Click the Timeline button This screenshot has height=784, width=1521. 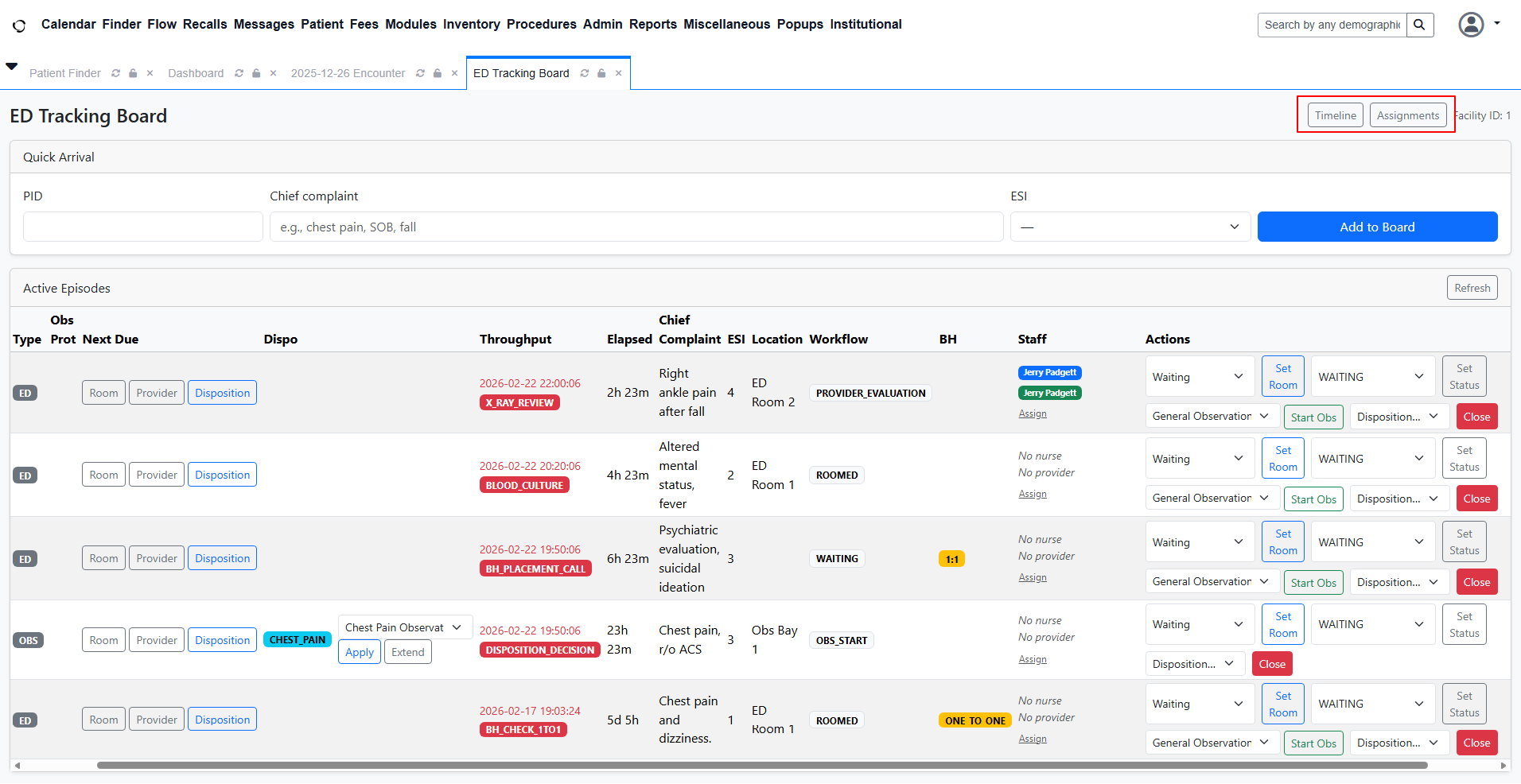(1335, 115)
